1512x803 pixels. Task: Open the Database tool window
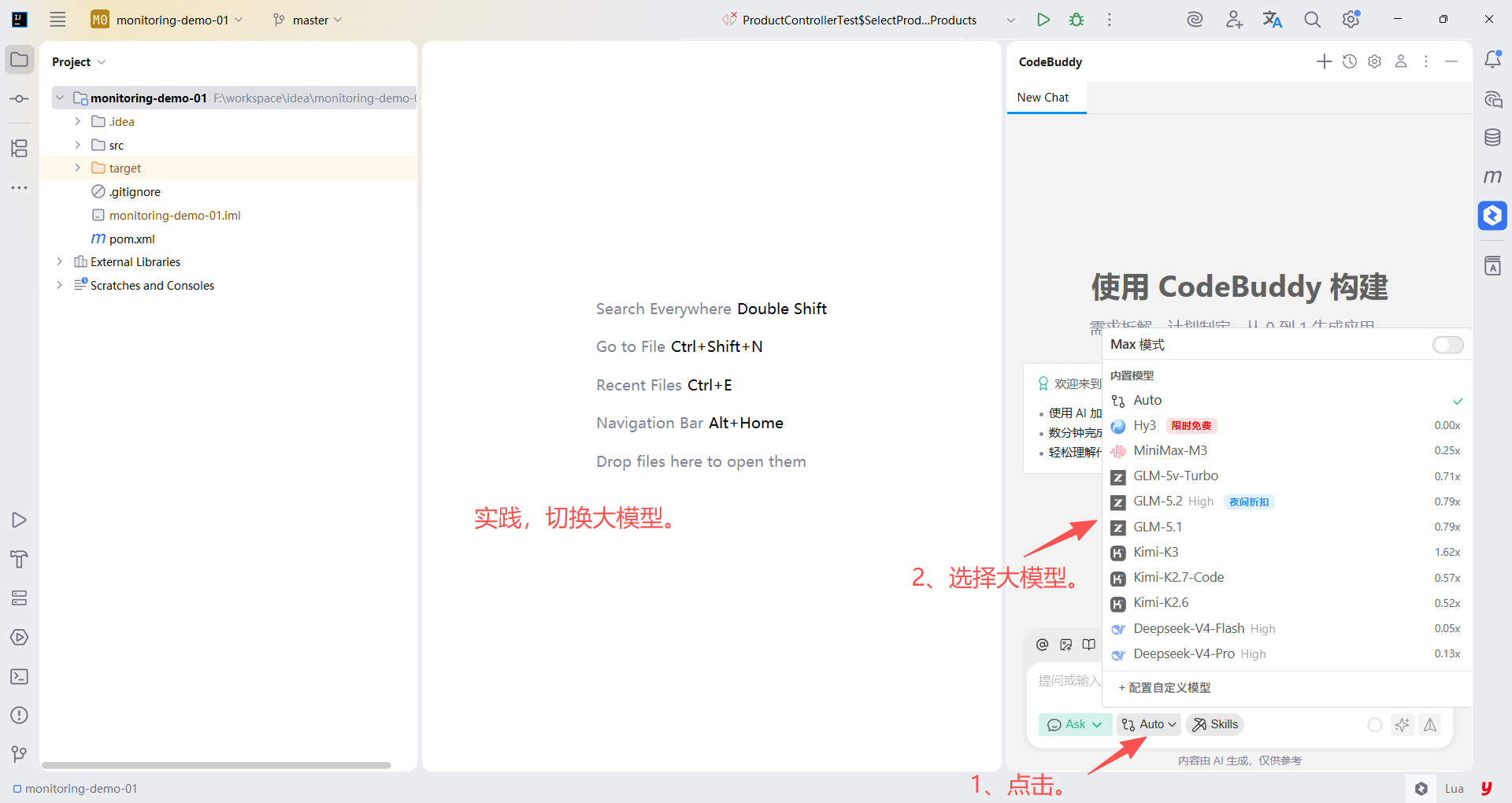[1492, 138]
